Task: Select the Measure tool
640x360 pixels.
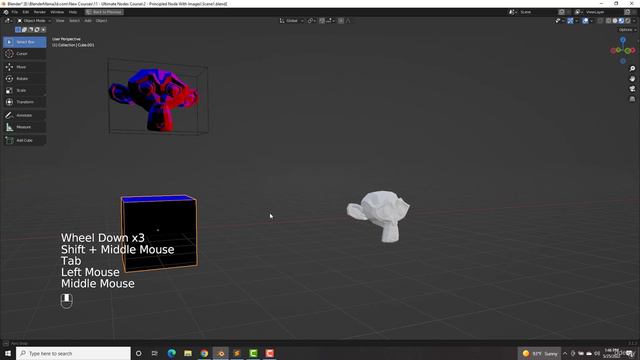Action: pos(24,127)
